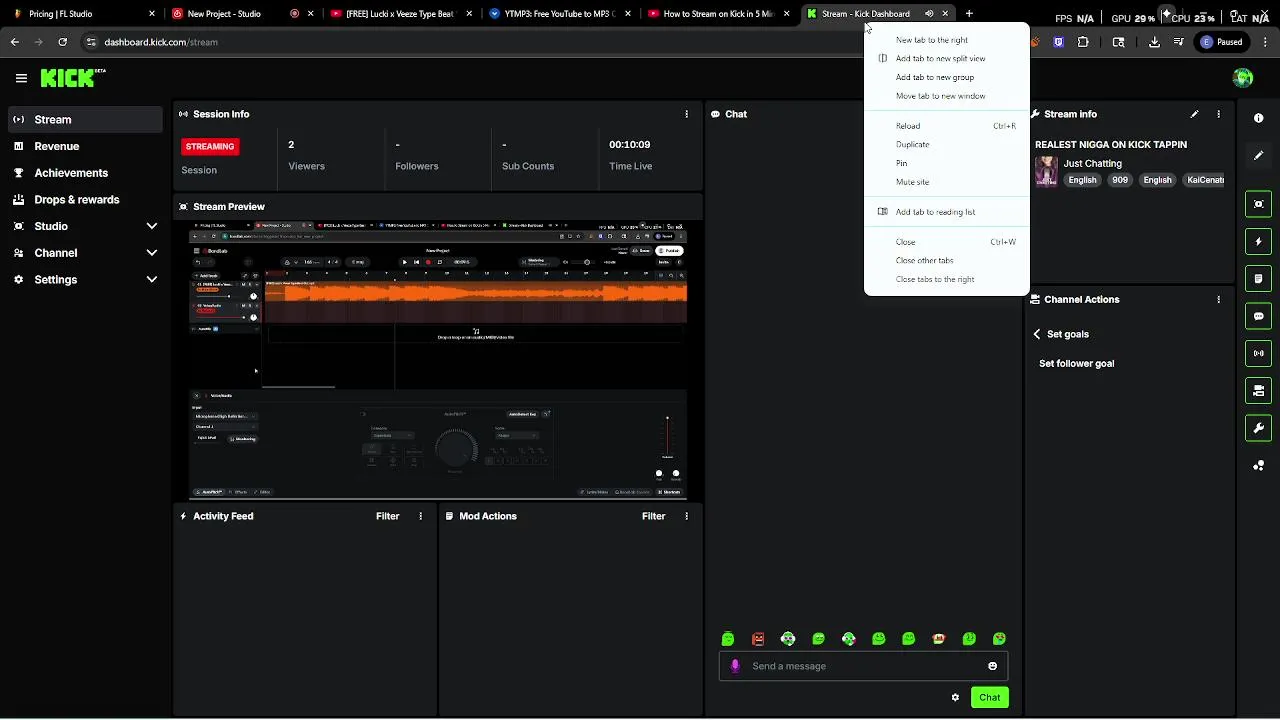Screen dimensions: 1280x720
Task: Open the Kick hamburger menu
Action: click(x=21, y=78)
